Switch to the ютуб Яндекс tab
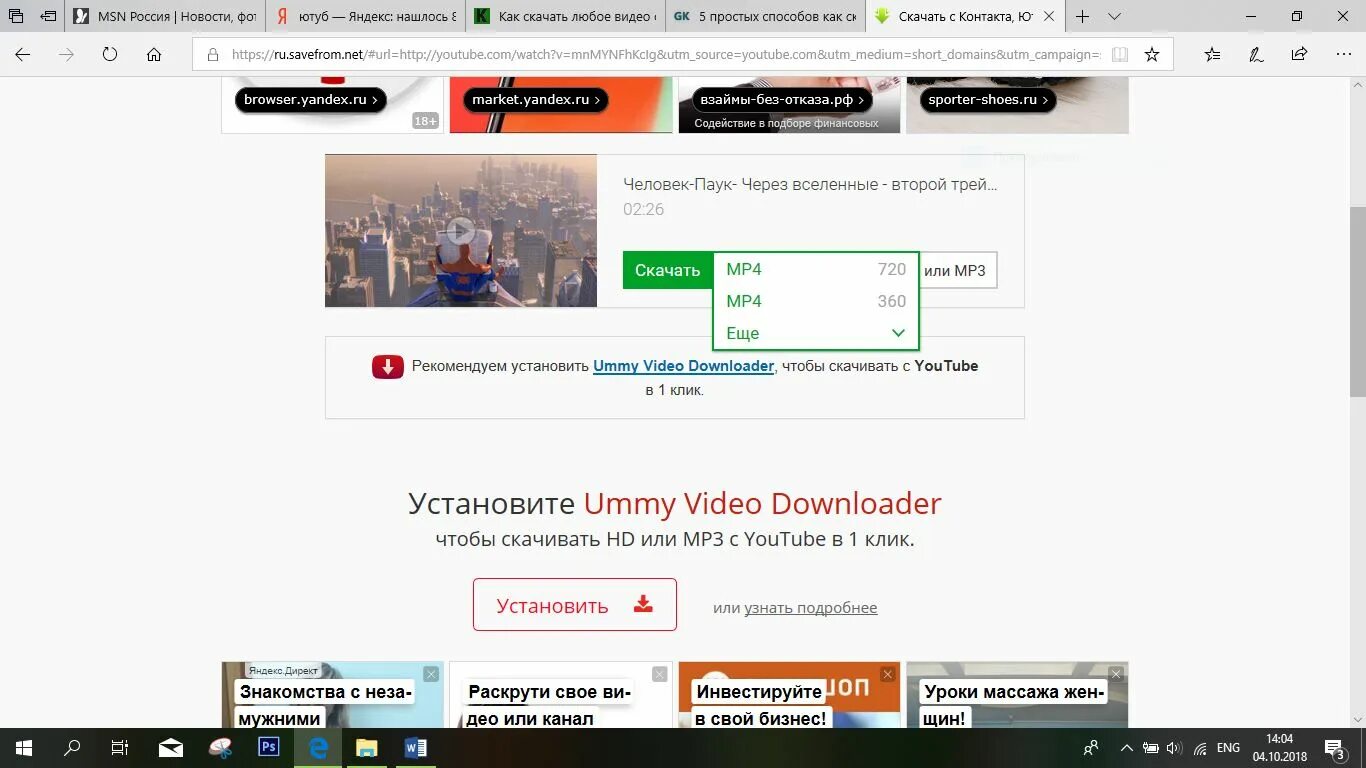The image size is (1366, 768). click(365, 16)
